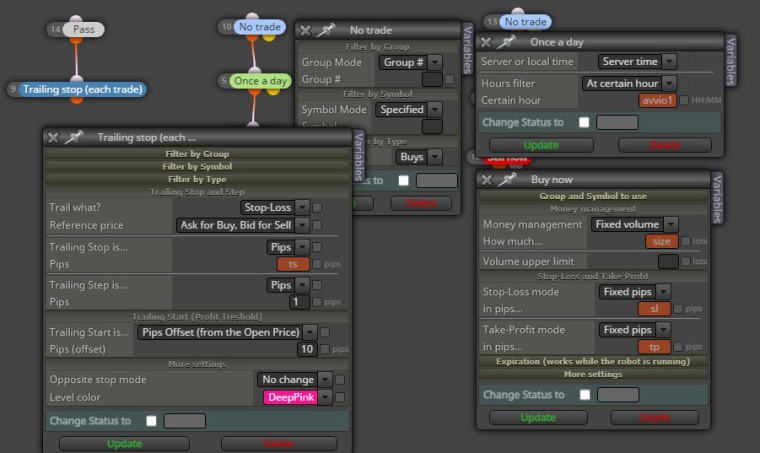Click Delete in No trade panel
This screenshot has width=760, height=453.
pyautogui.click(x=421, y=203)
